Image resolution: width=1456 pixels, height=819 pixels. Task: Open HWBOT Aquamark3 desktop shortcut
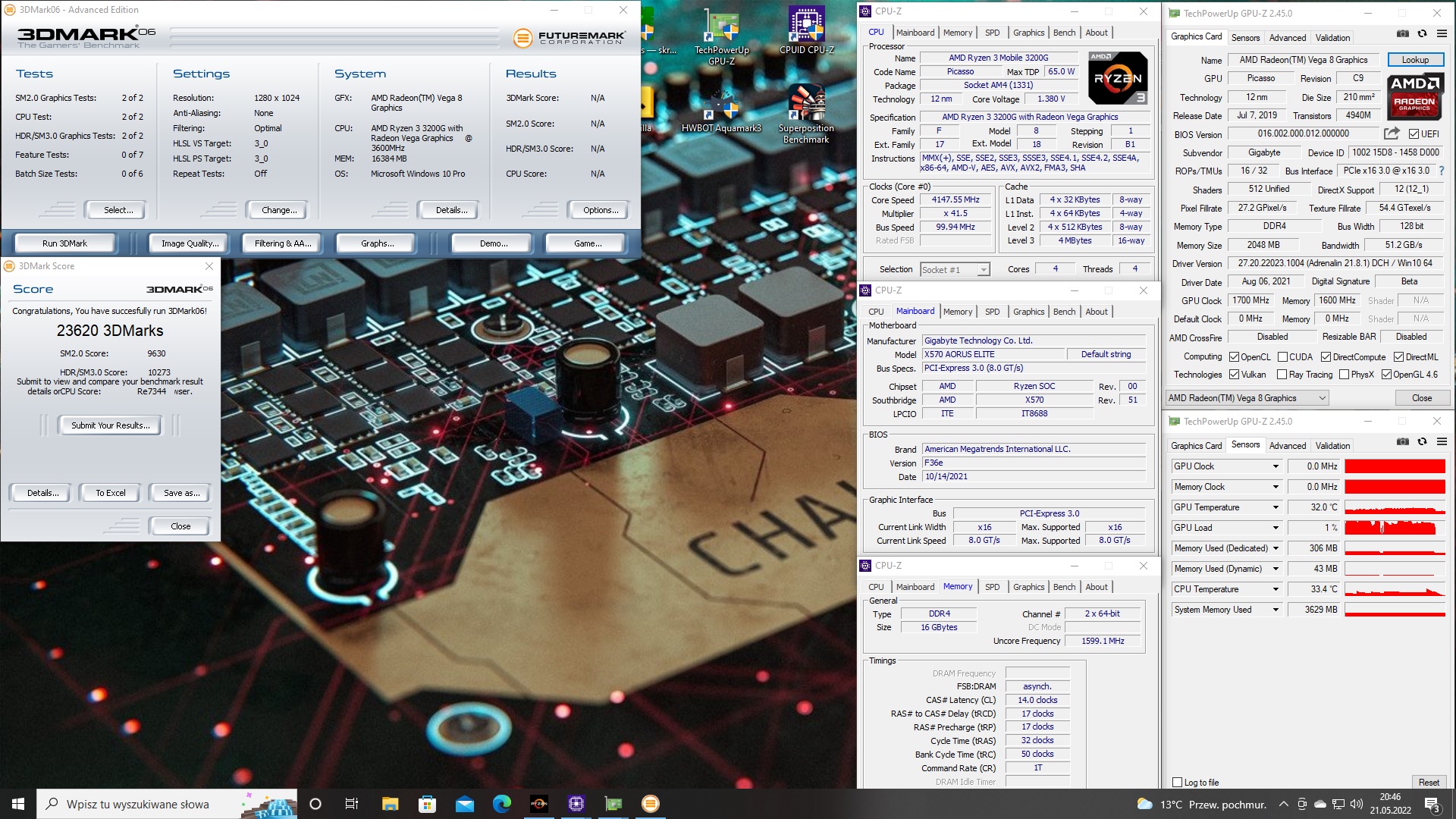pyautogui.click(x=721, y=111)
